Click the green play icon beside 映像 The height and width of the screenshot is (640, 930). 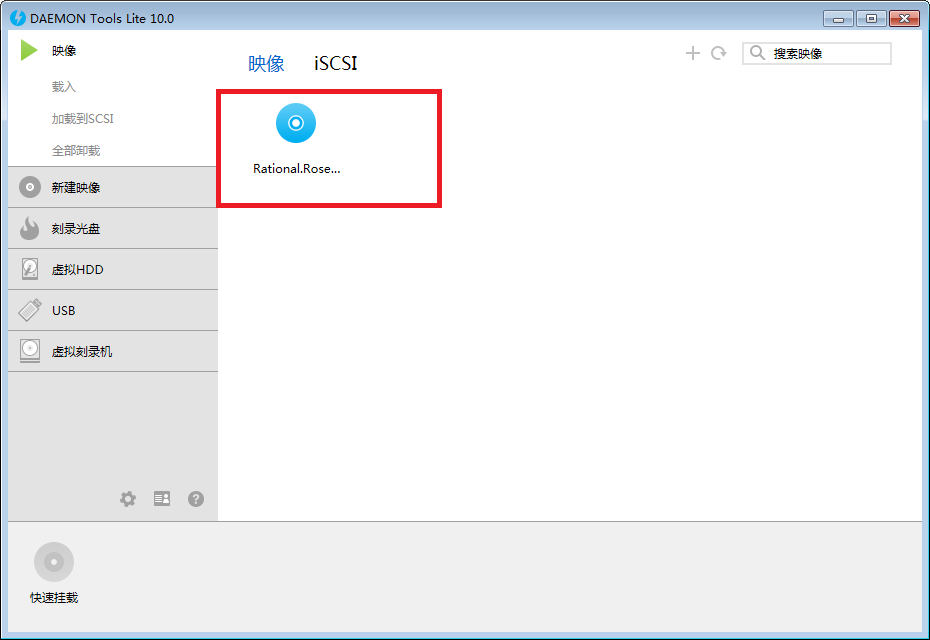[x=29, y=50]
